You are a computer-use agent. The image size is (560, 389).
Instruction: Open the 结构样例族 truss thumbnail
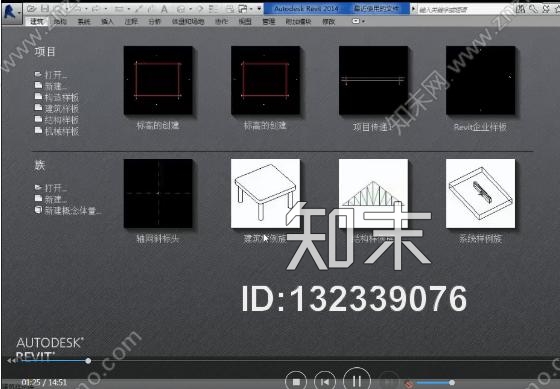[373, 193]
